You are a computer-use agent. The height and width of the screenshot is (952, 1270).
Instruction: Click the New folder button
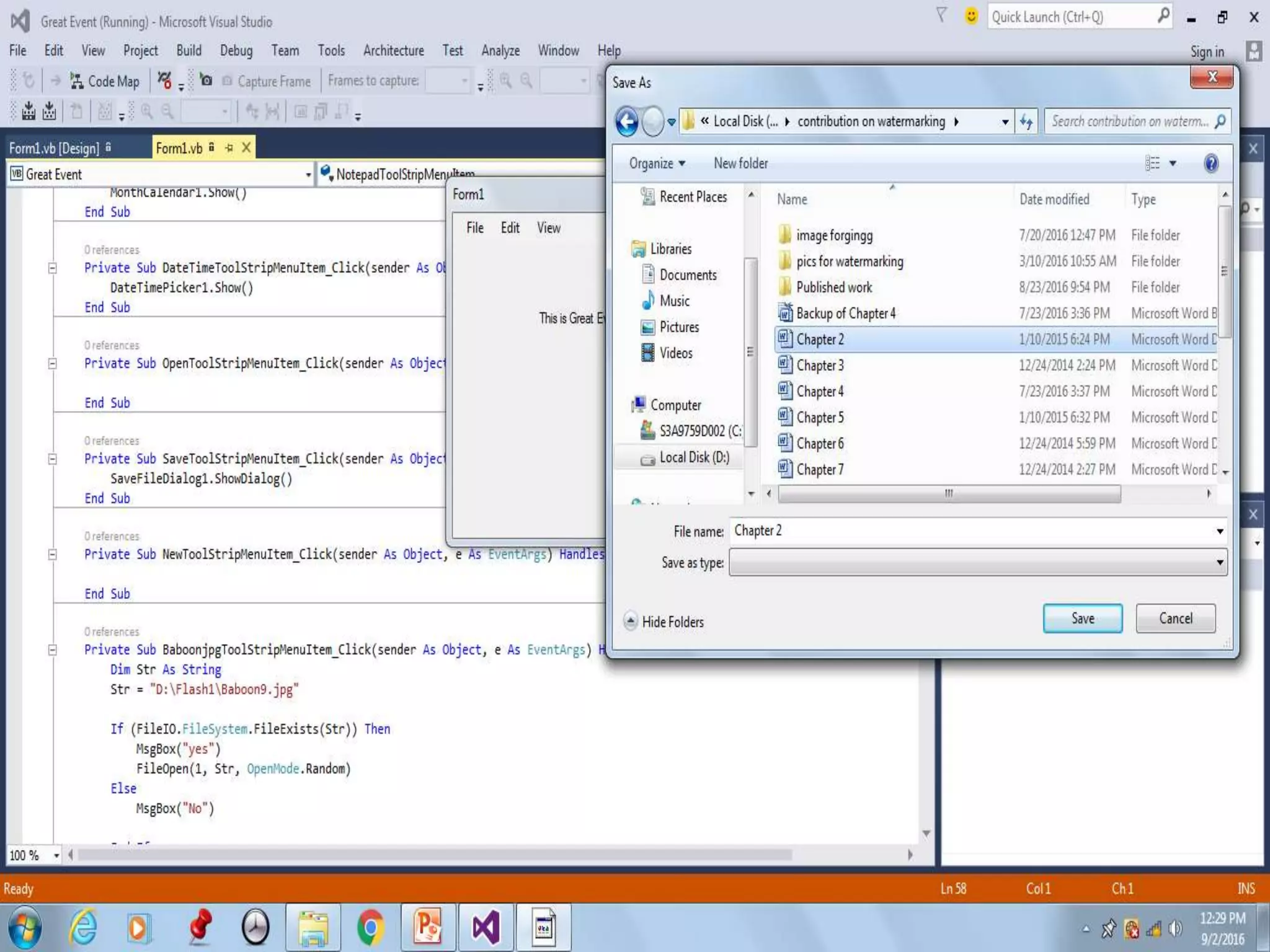(740, 164)
